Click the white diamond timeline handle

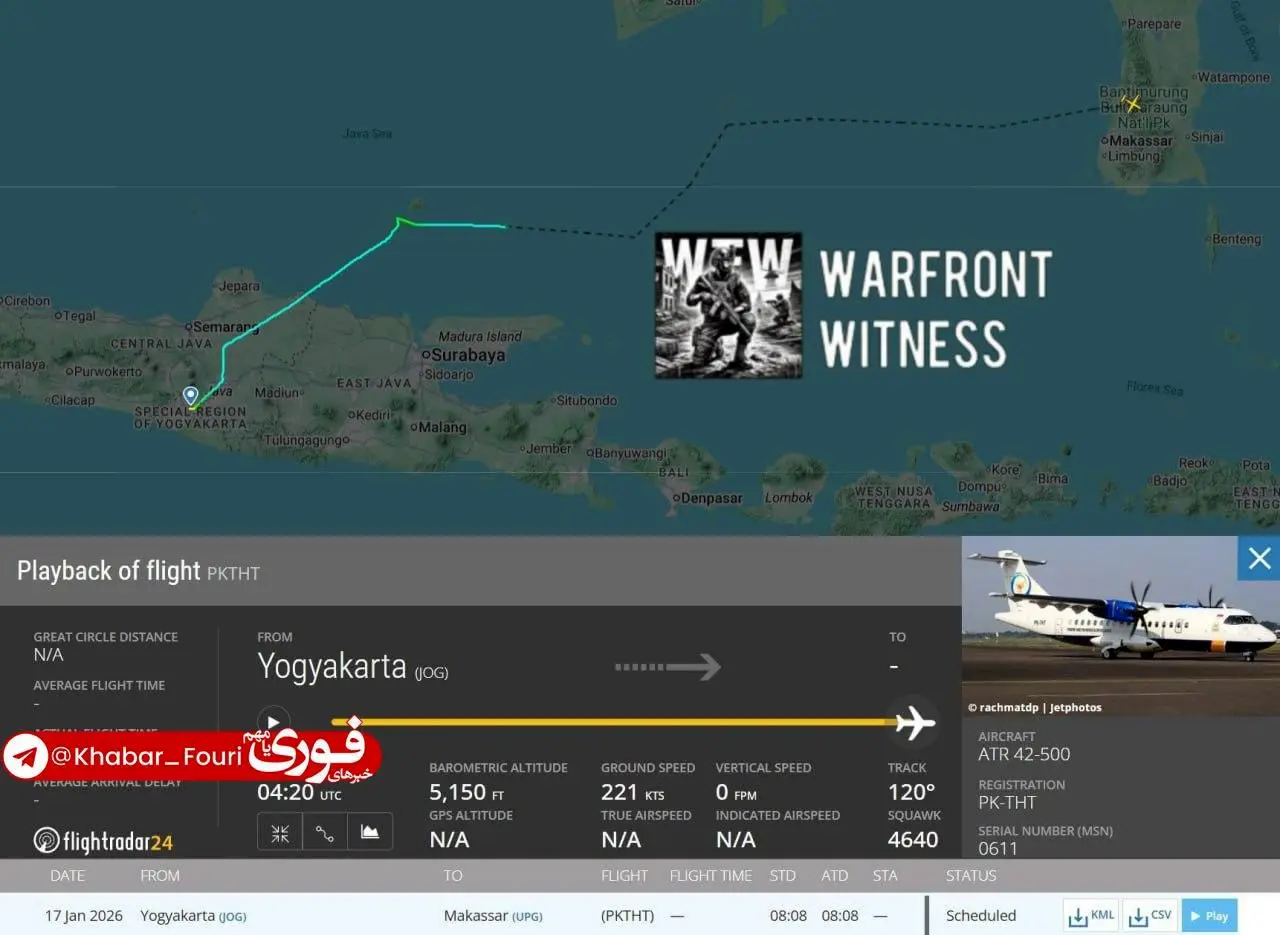point(353,721)
